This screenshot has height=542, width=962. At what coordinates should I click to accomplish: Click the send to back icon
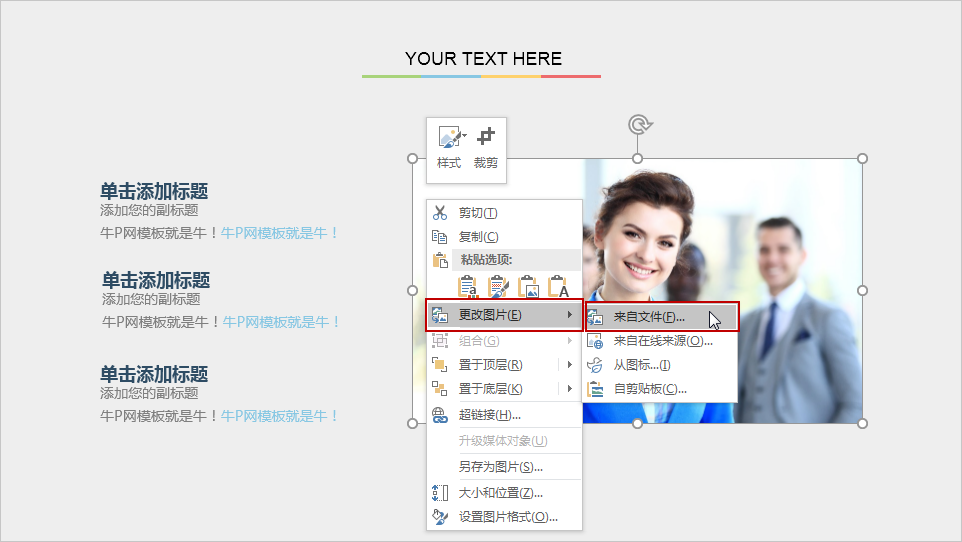click(x=440, y=389)
